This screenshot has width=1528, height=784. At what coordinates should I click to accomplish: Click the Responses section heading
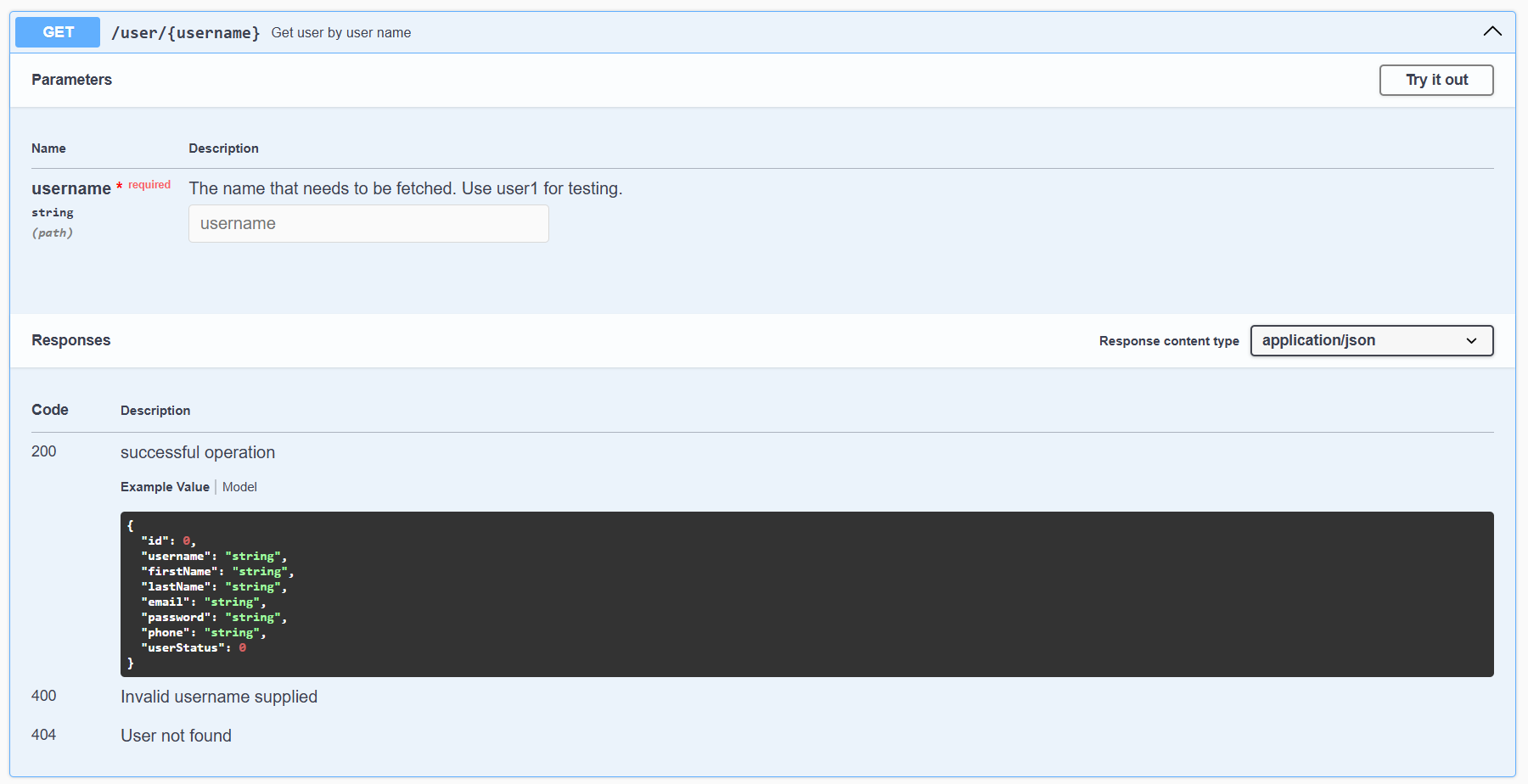(71, 340)
